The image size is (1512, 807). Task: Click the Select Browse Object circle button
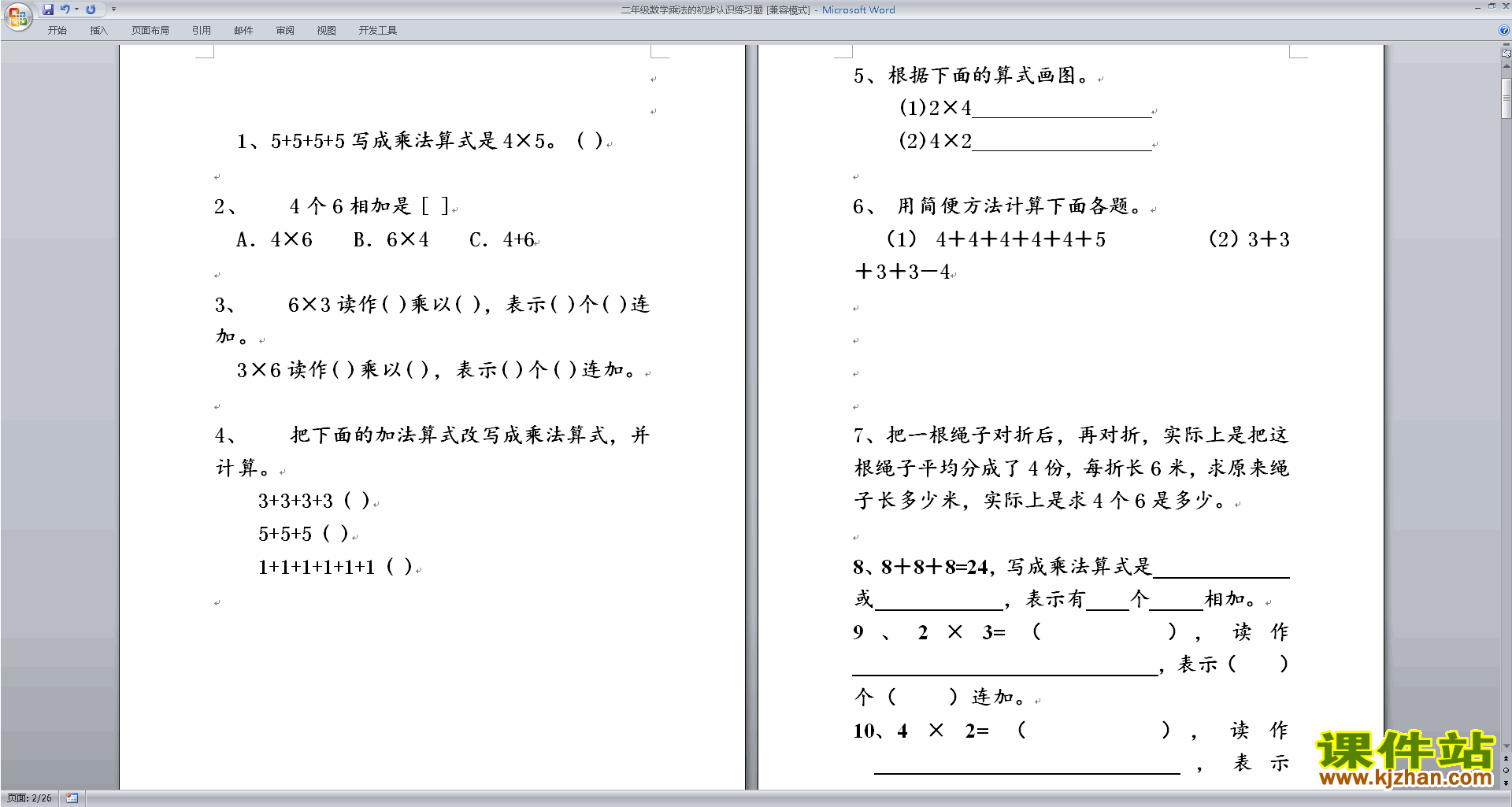click(x=1506, y=771)
